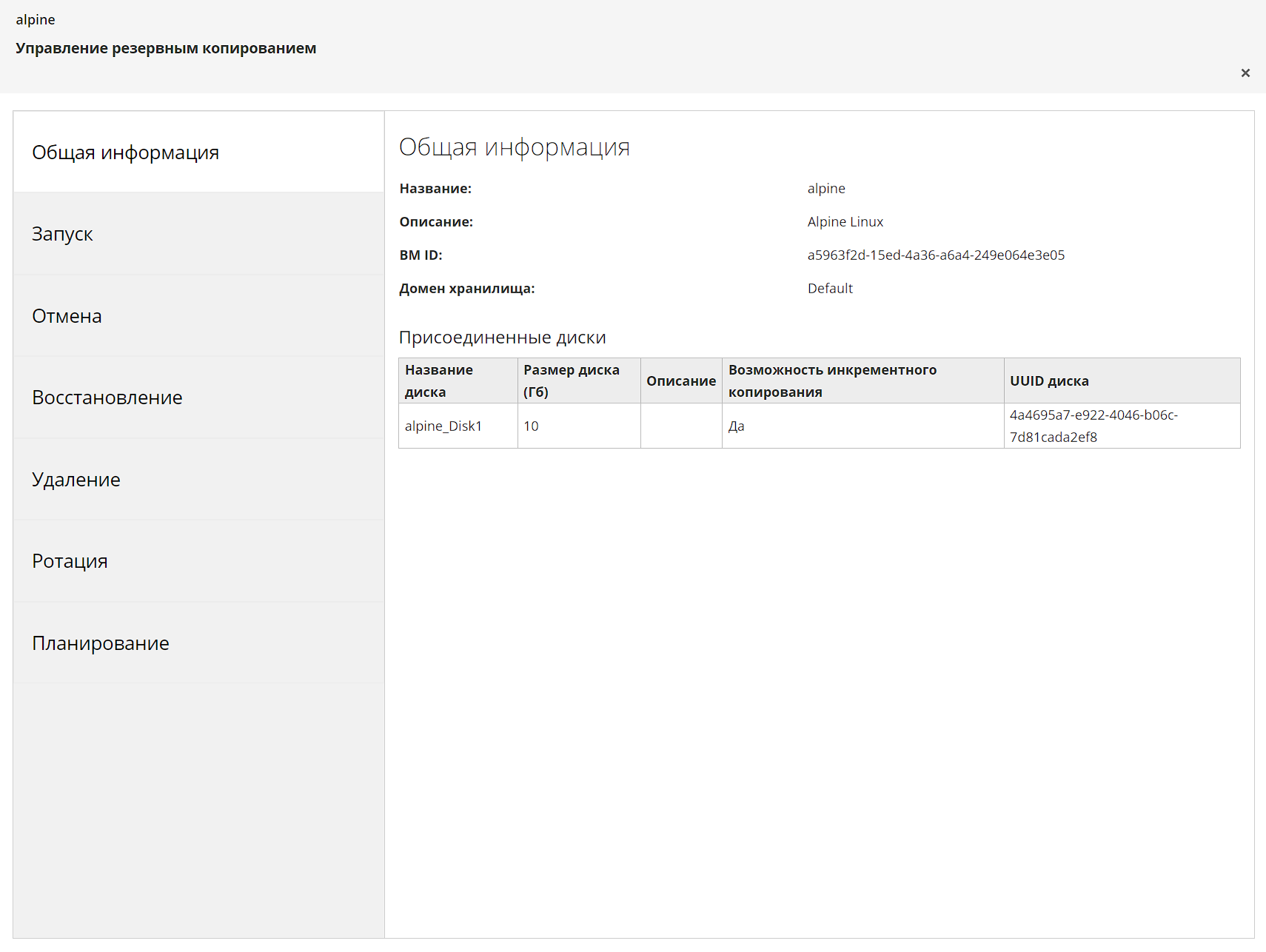Screen dimensions: 1266x952
Task: Switch to the Отмена tab
Action: pyautogui.click(x=67, y=316)
